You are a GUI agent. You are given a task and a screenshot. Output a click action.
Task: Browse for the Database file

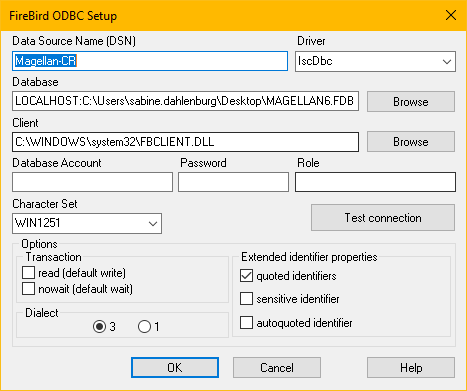411,102
